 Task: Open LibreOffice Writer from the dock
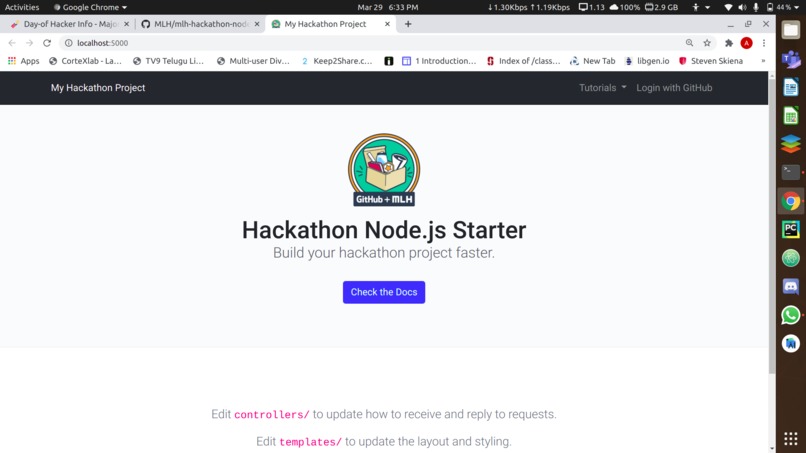click(791, 87)
